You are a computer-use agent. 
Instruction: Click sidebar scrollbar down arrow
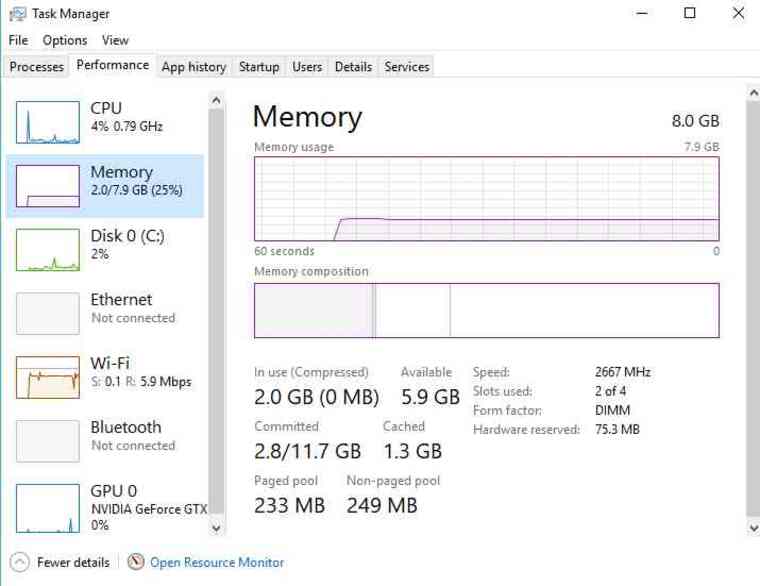pyautogui.click(x=216, y=528)
